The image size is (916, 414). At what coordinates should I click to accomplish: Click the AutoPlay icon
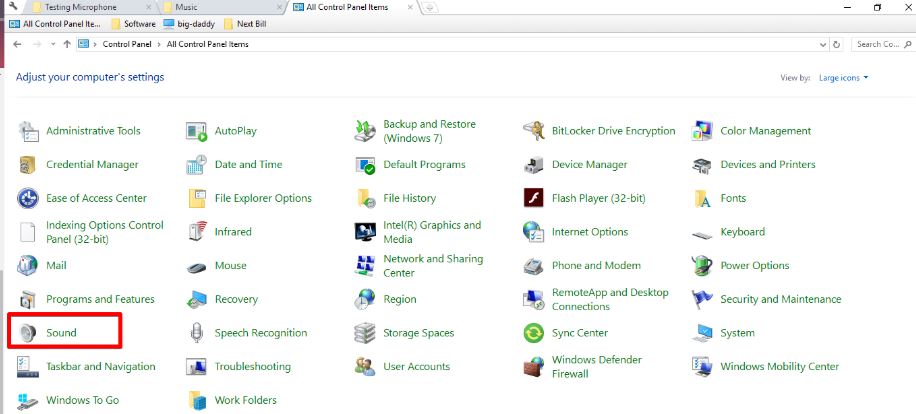(197, 131)
